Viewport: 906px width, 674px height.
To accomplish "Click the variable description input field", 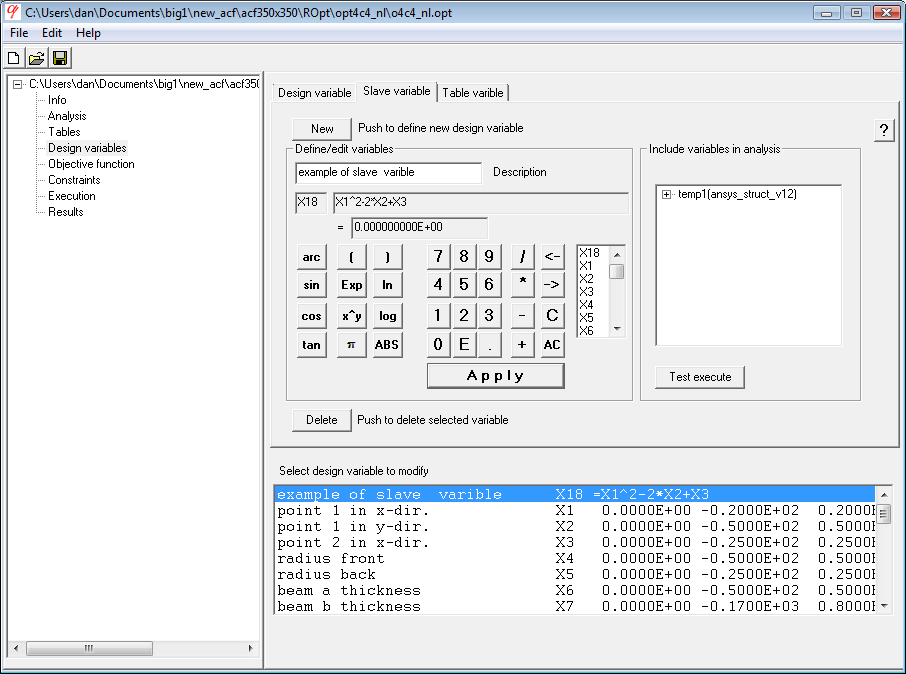I will (x=388, y=172).
